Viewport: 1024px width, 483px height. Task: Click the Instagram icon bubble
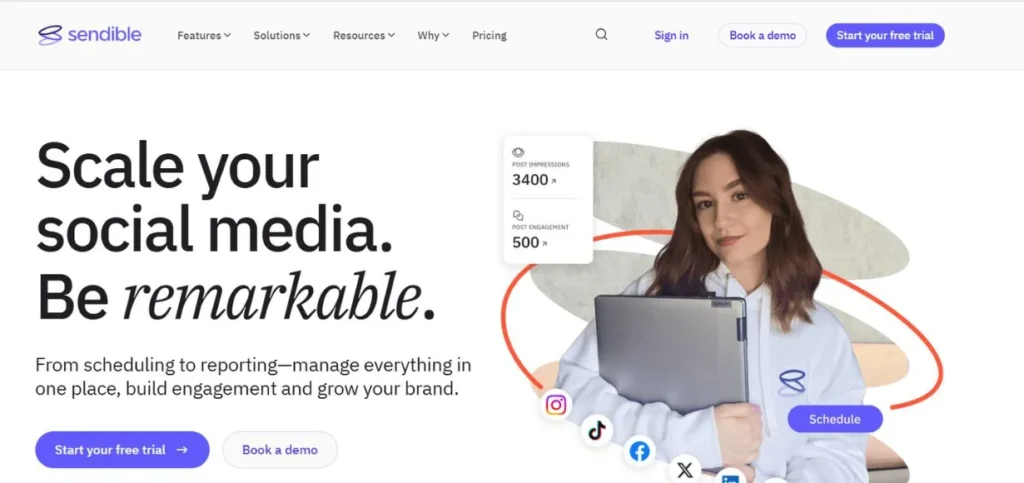click(x=556, y=405)
